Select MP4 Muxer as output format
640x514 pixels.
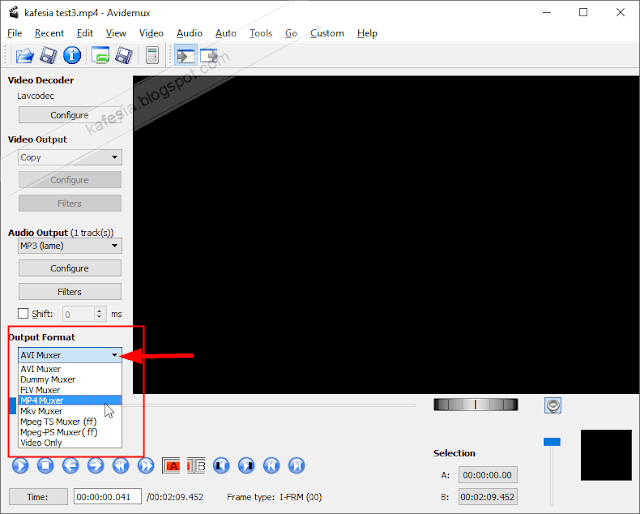70,401
